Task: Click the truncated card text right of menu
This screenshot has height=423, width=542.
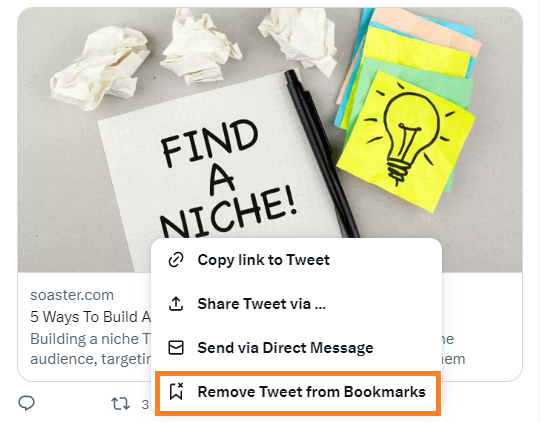Action: click(x=453, y=349)
